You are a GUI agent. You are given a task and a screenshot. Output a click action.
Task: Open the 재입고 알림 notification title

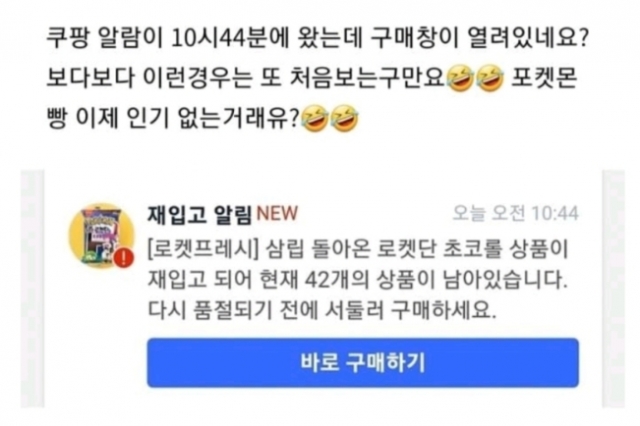[200, 214]
